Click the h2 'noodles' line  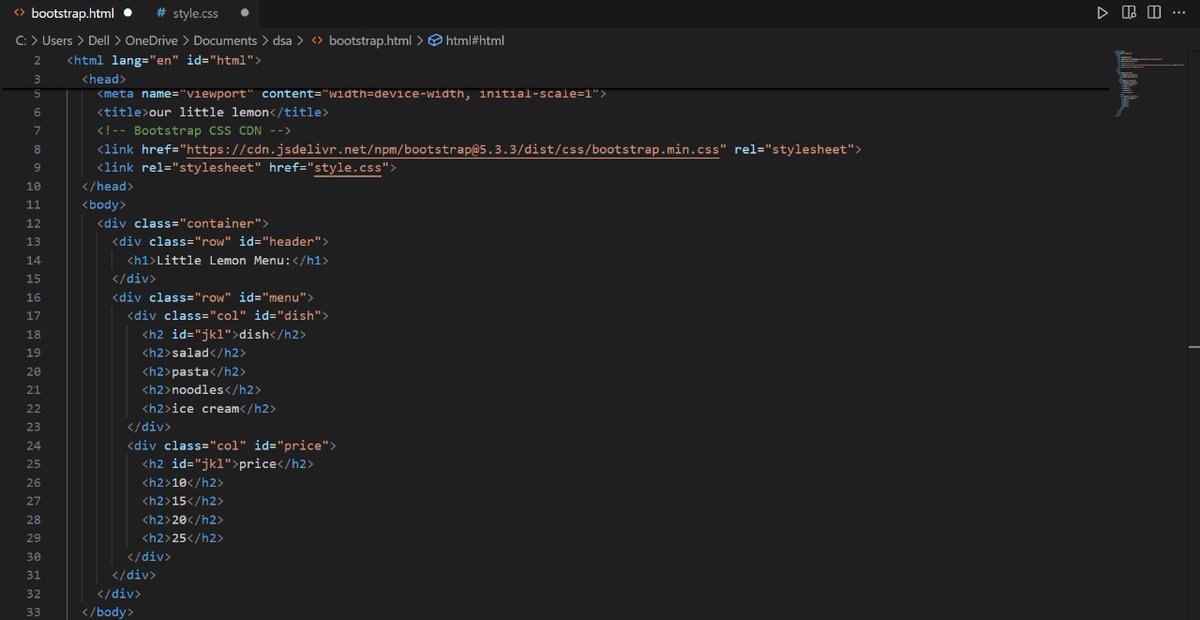click(201, 390)
